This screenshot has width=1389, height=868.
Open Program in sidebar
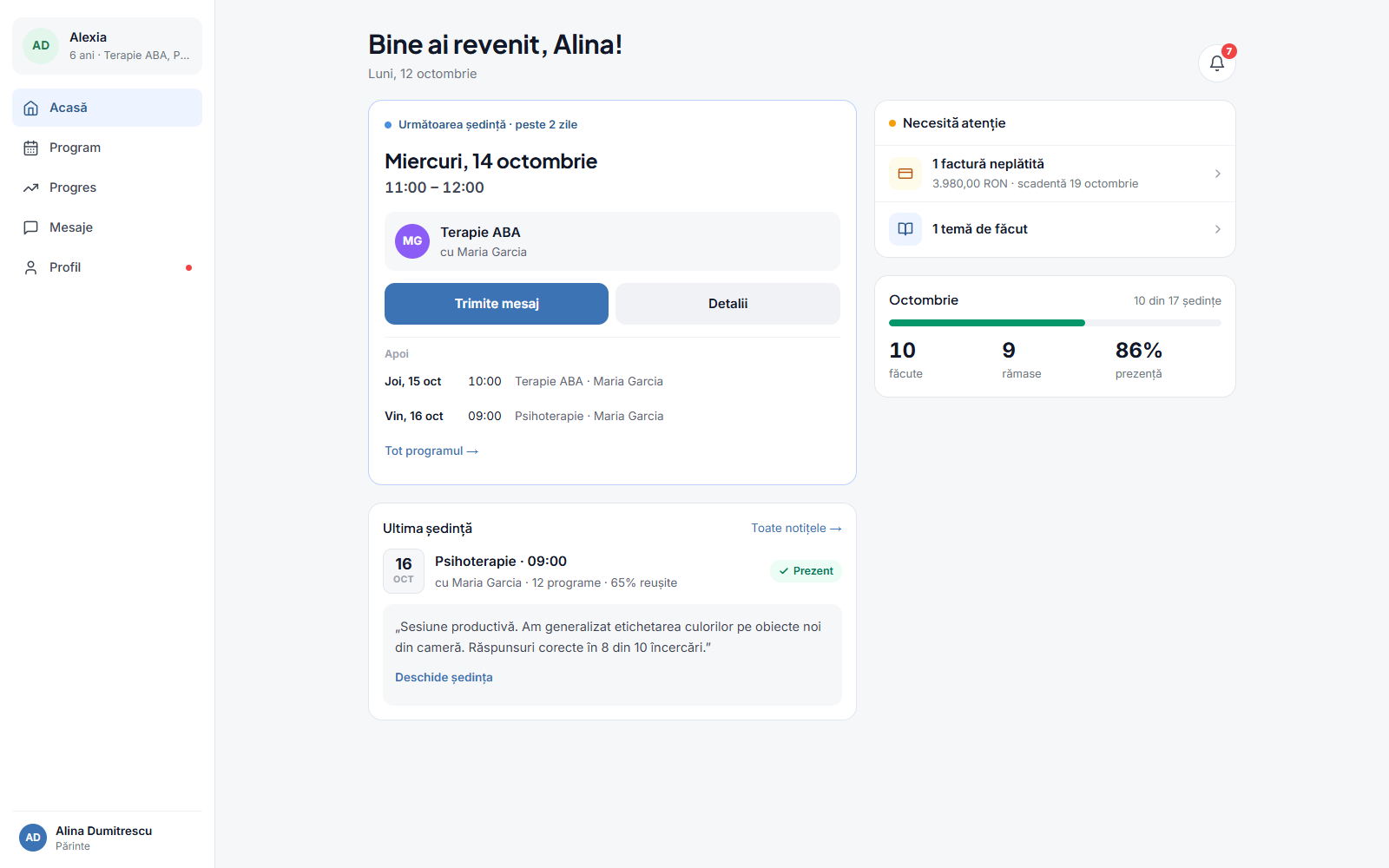point(108,148)
